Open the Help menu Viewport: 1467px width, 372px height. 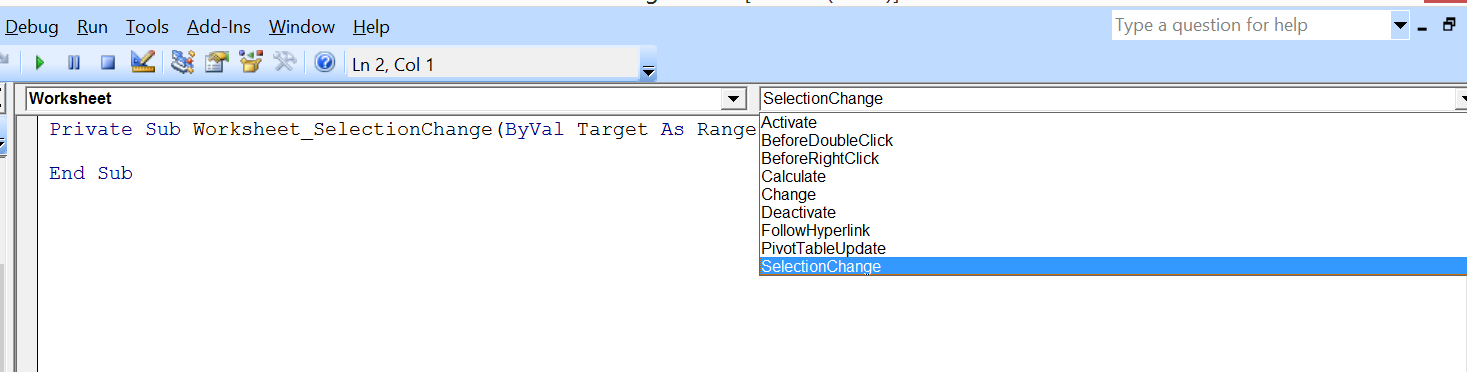[x=372, y=27]
